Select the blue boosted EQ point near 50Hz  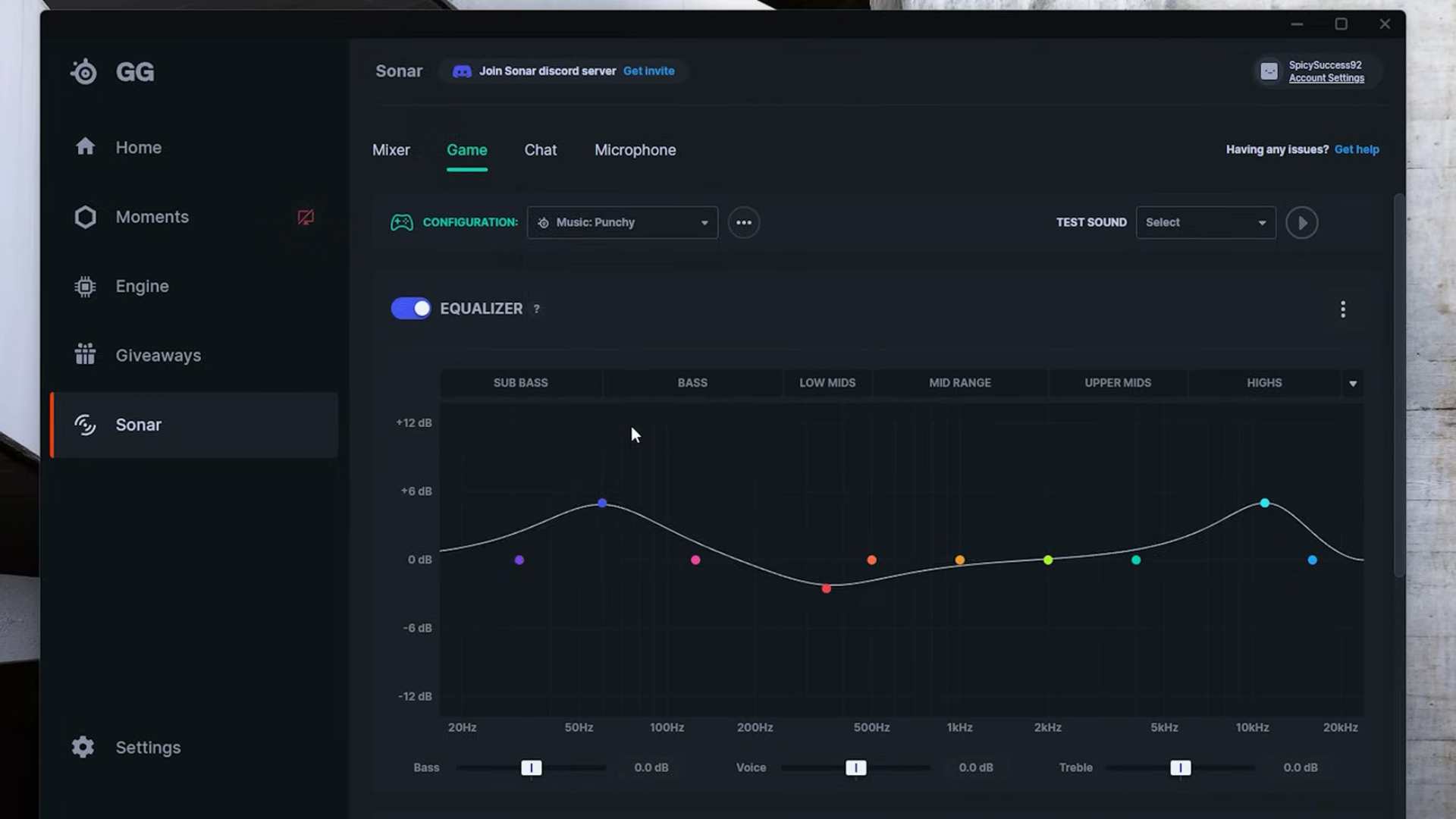click(602, 503)
